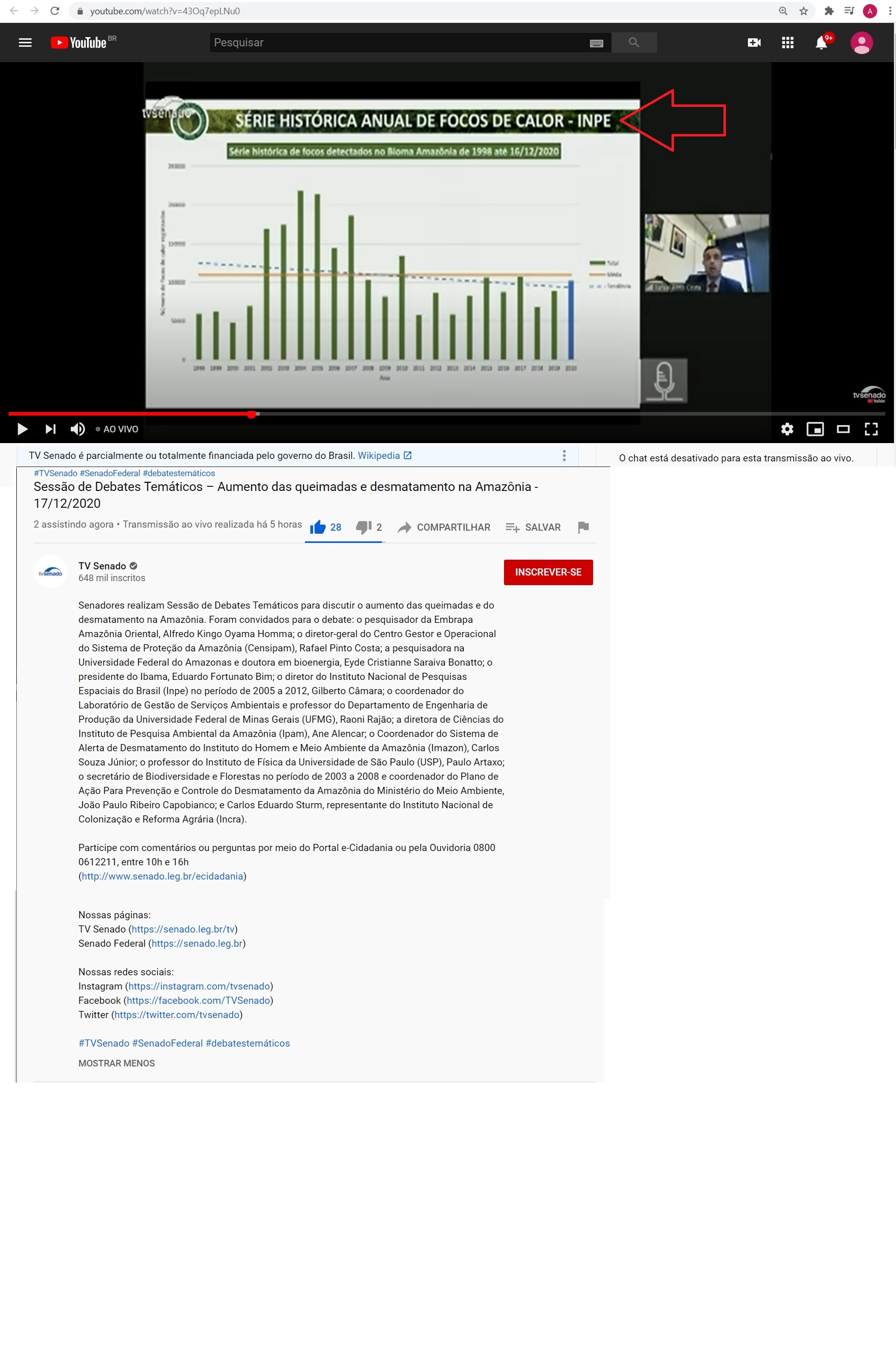Click the tvsenado watermark in the player

(x=869, y=395)
